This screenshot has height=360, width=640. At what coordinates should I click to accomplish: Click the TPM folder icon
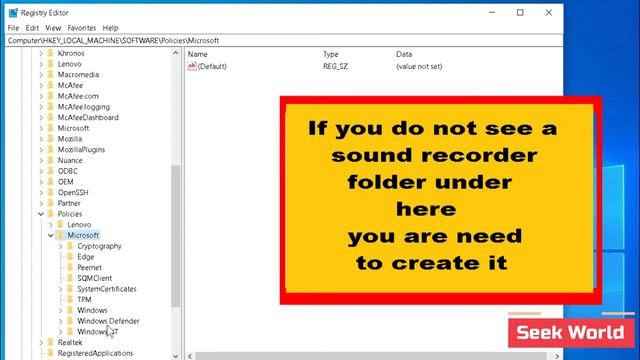[70, 299]
